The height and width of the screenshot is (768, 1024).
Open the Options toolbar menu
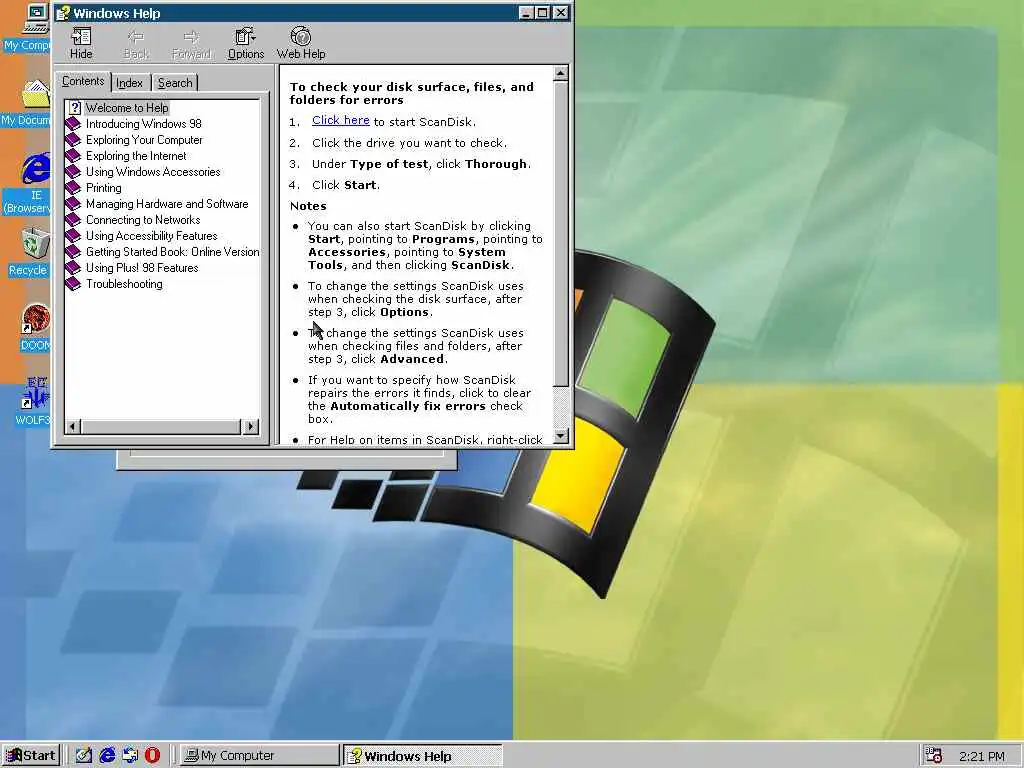246,44
